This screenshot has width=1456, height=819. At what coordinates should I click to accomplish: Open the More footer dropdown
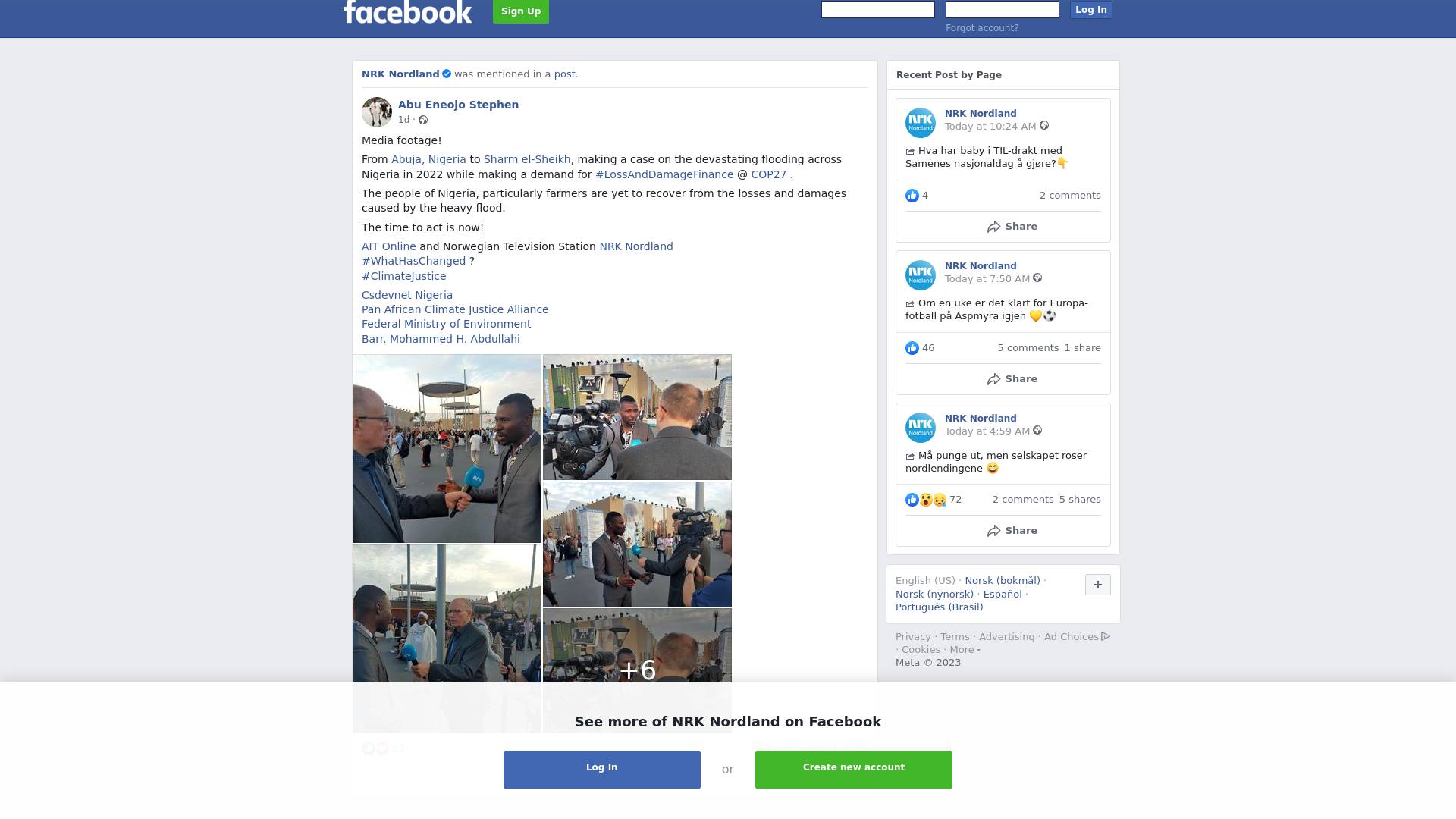[965, 650]
